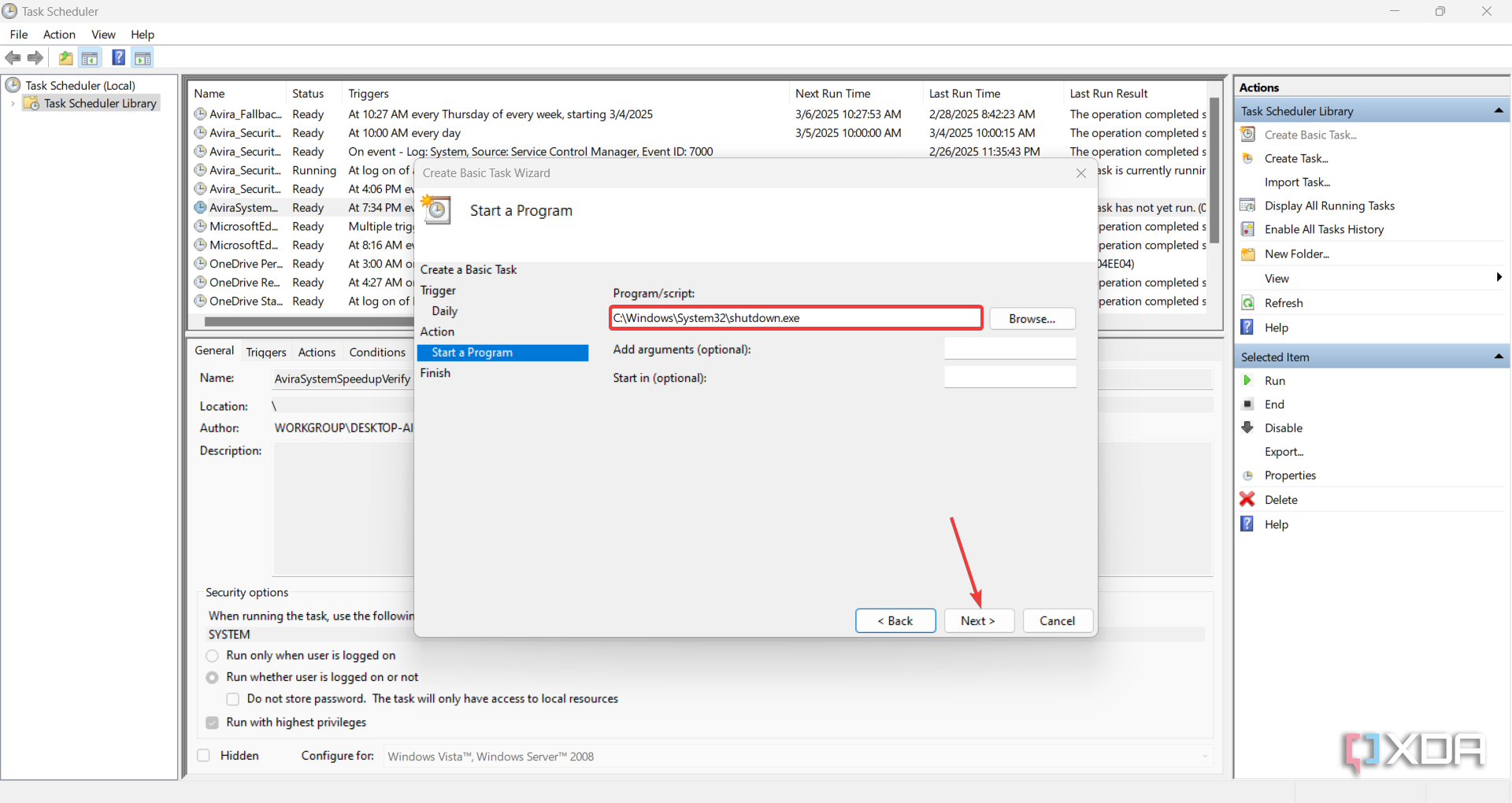The width and height of the screenshot is (1512, 803).
Task: Click the Browse button for program path
Action: click(x=1032, y=319)
